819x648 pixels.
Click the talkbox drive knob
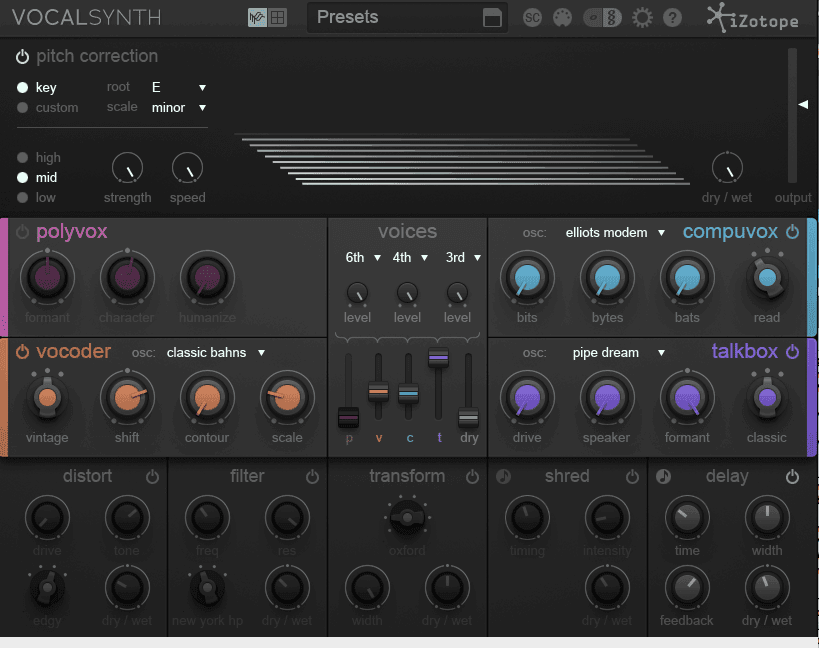[x=528, y=397]
